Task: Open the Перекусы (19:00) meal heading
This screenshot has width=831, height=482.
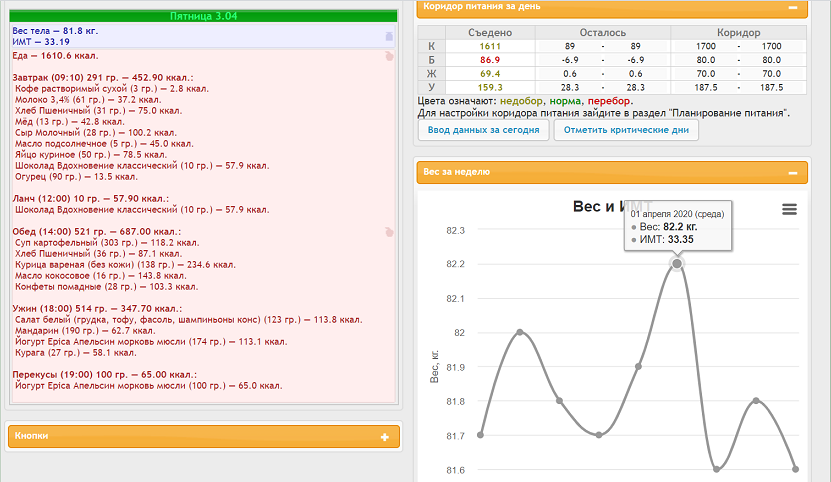Action: click(x=104, y=375)
